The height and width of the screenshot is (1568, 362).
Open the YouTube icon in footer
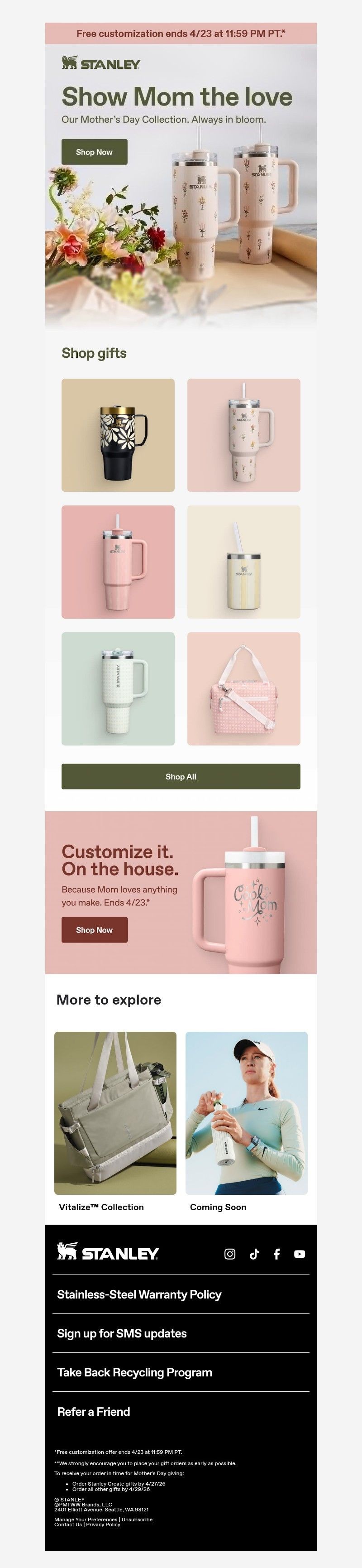(300, 1253)
